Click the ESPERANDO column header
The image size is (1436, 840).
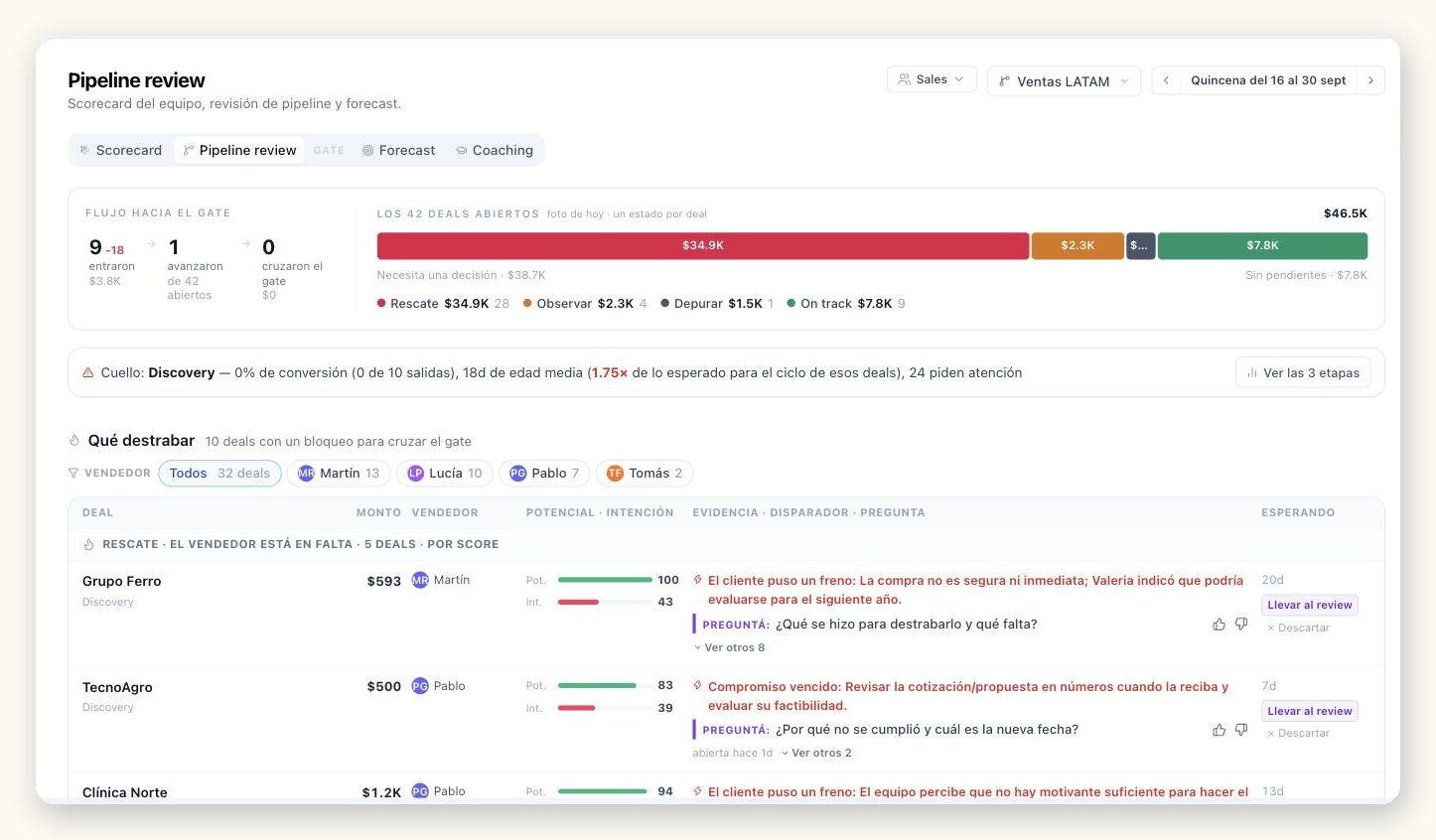pos(1298,513)
